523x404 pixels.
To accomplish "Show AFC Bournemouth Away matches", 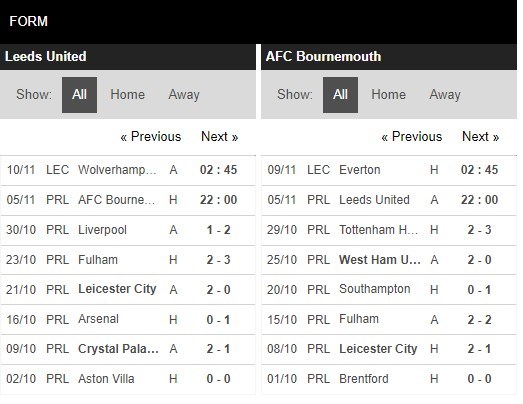I will click(445, 95).
